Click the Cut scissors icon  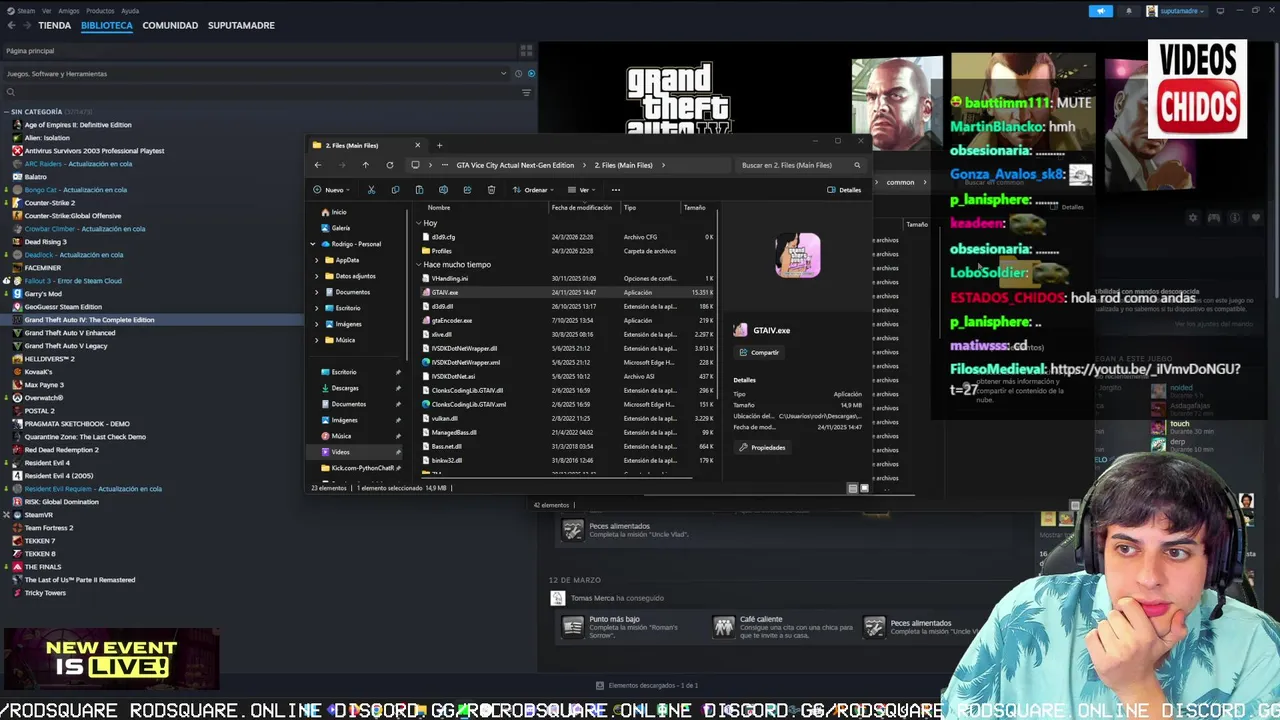pyautogui.click(x=371, y=190)
